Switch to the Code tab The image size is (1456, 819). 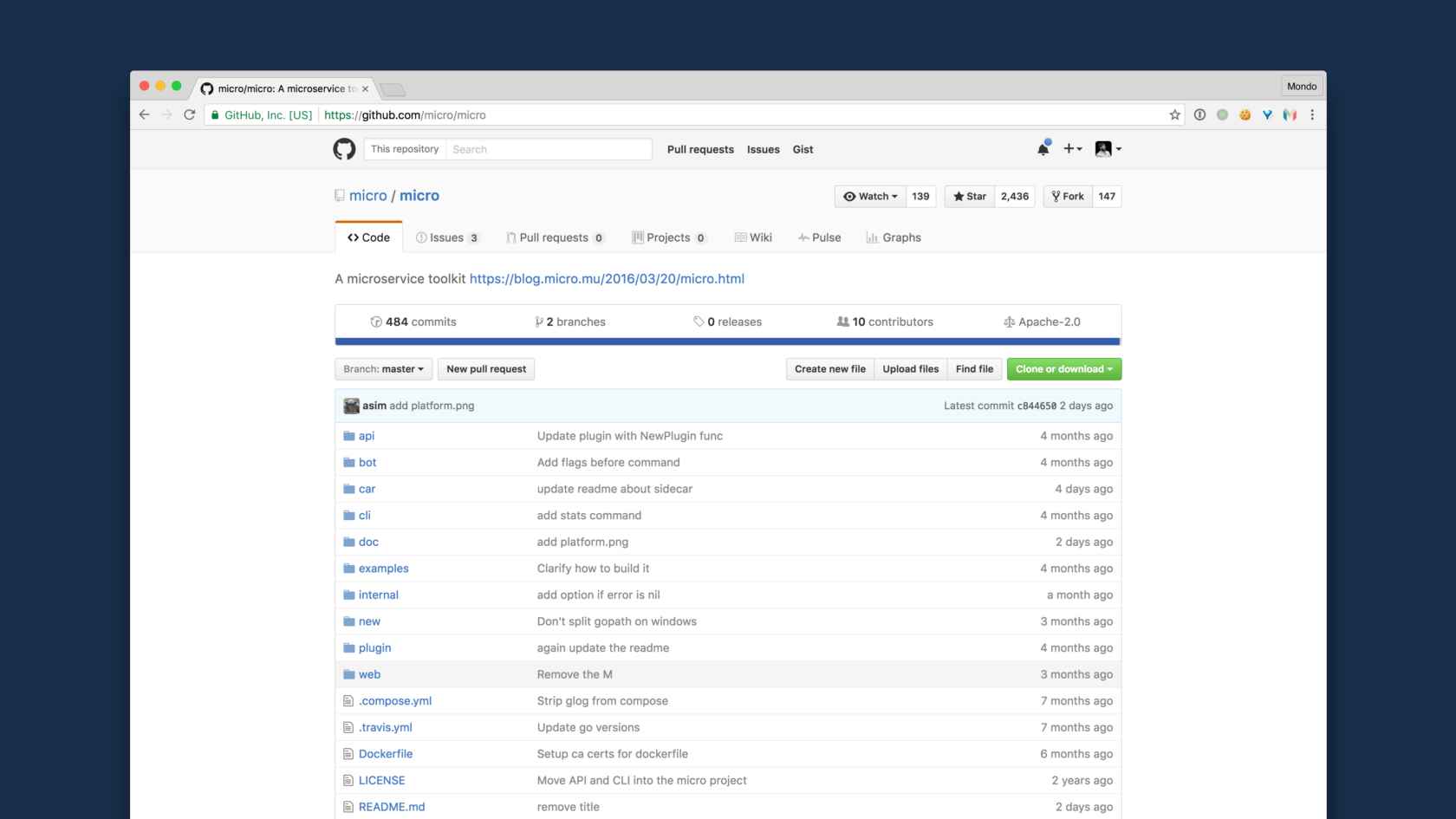click(x=368, y=237)
